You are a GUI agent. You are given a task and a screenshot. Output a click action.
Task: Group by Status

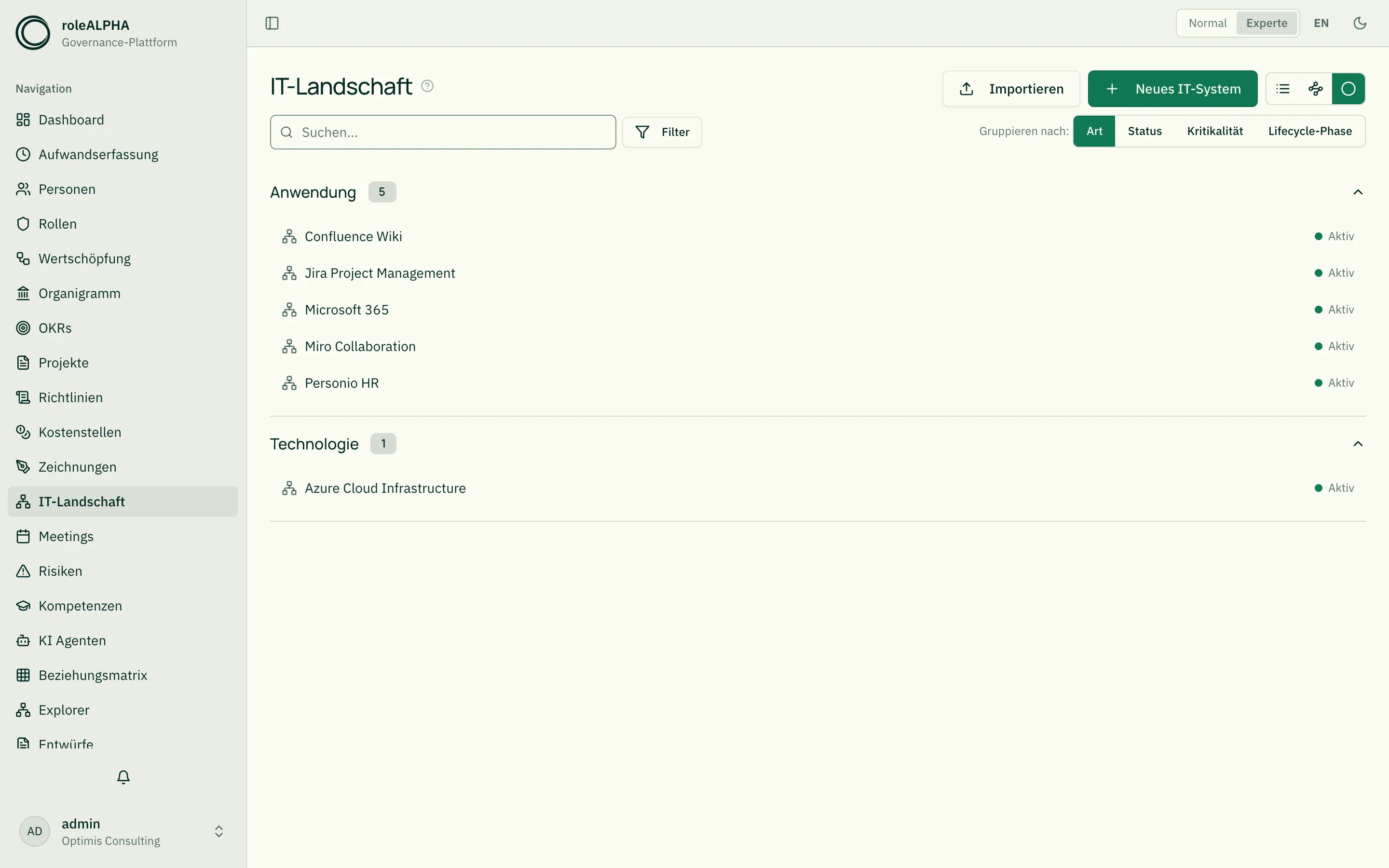[1144, 132]
